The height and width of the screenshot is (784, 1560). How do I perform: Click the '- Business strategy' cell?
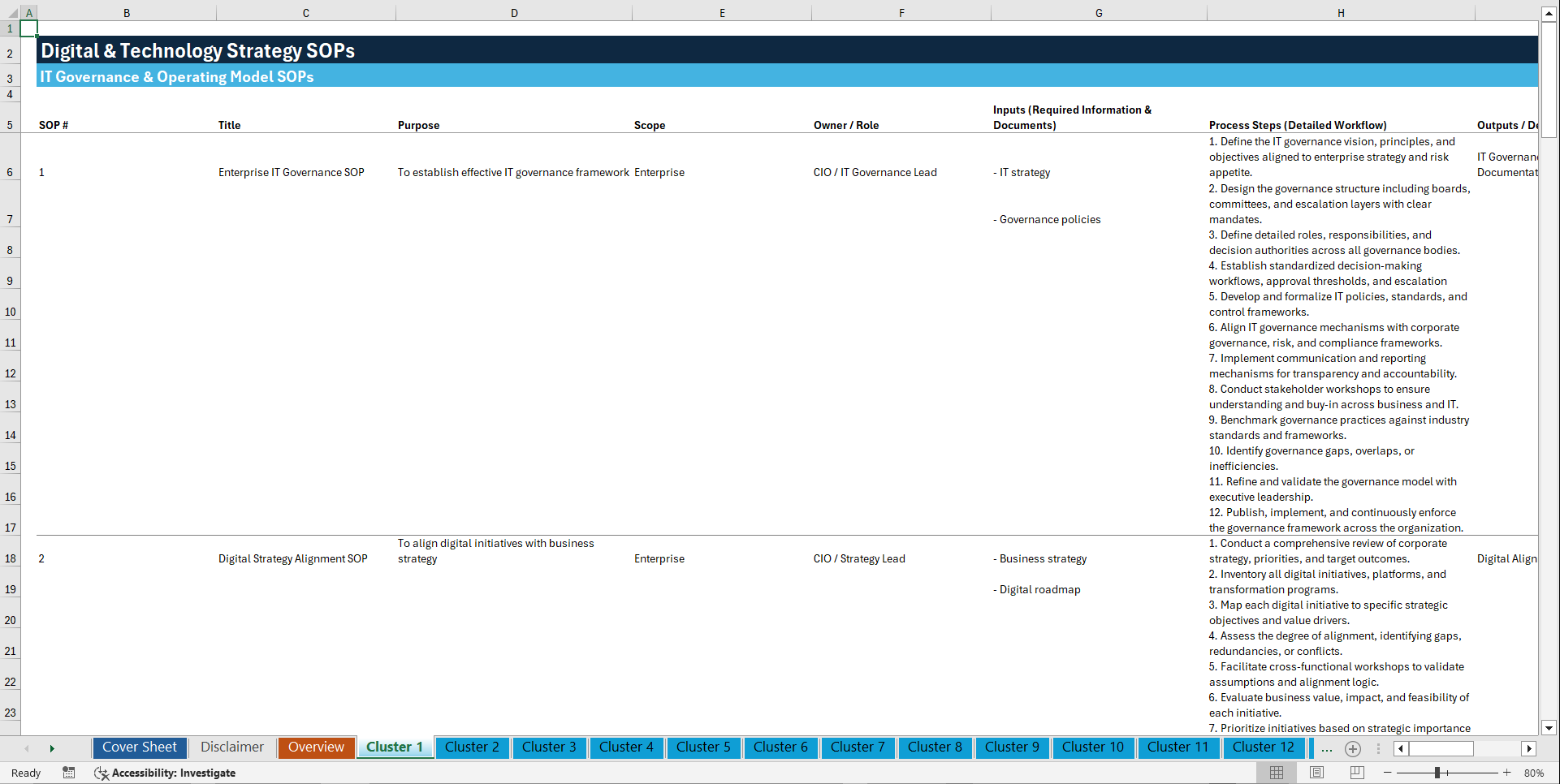(1039, 558)
